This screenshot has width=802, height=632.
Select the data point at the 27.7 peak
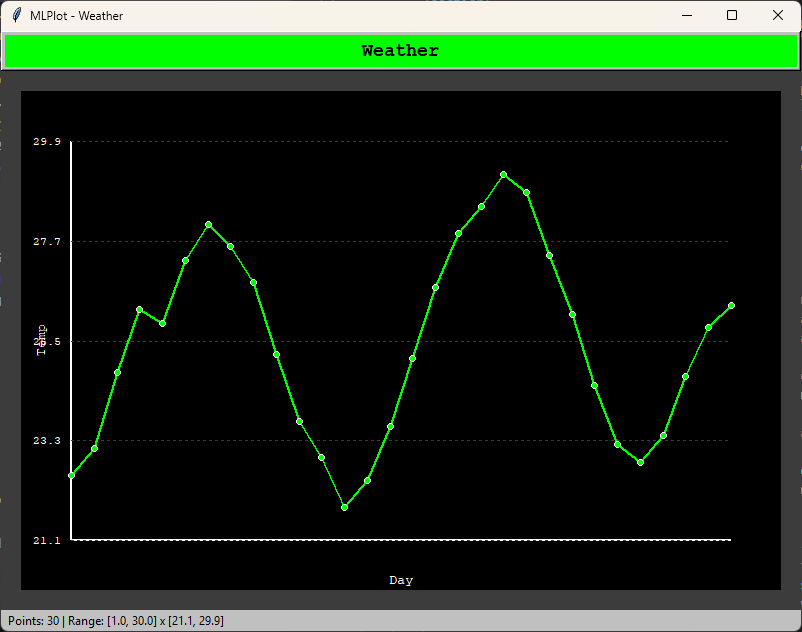click(208, 224)
